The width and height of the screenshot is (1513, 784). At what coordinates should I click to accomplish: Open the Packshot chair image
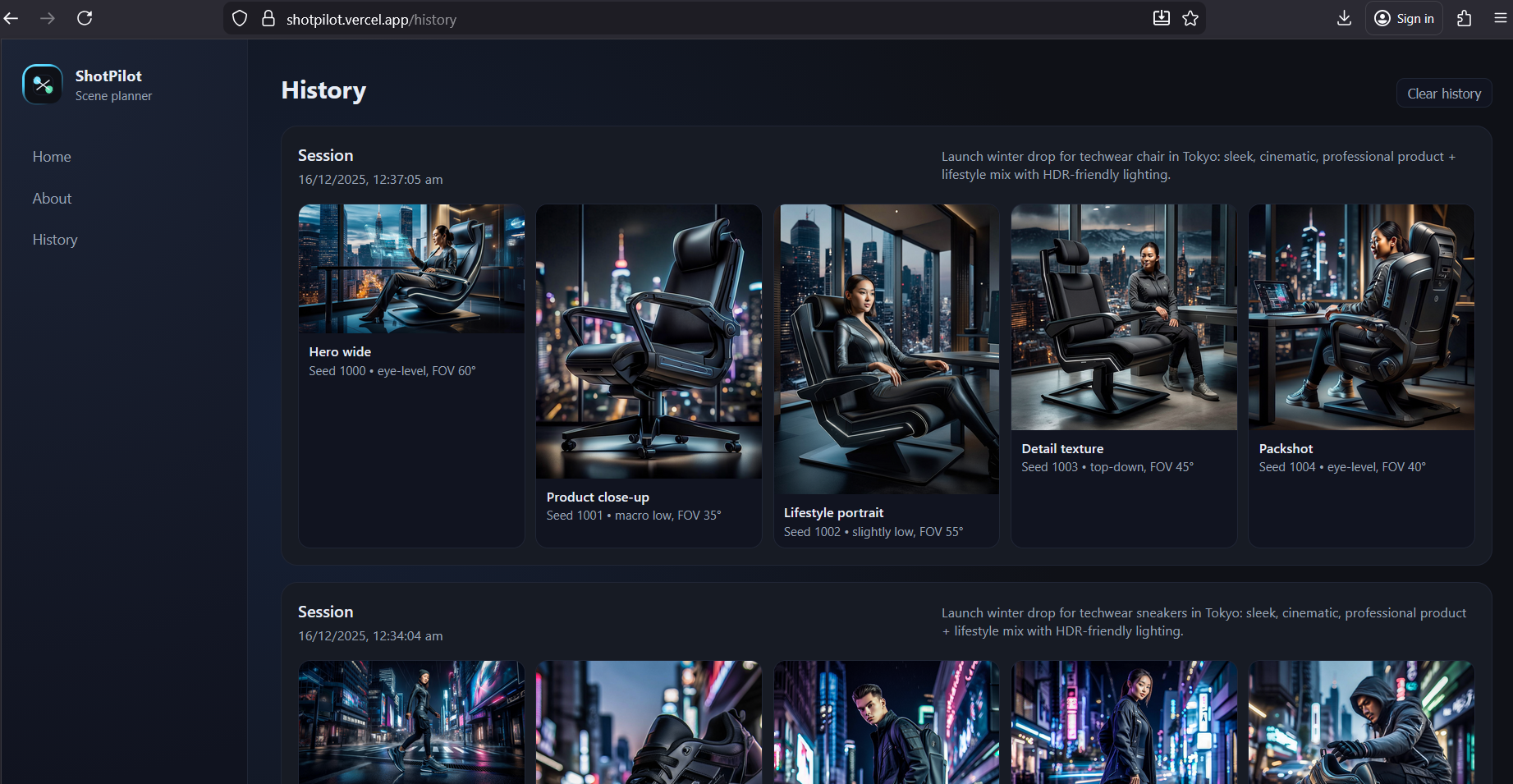pyautogui.click(x=1361, y=317)
